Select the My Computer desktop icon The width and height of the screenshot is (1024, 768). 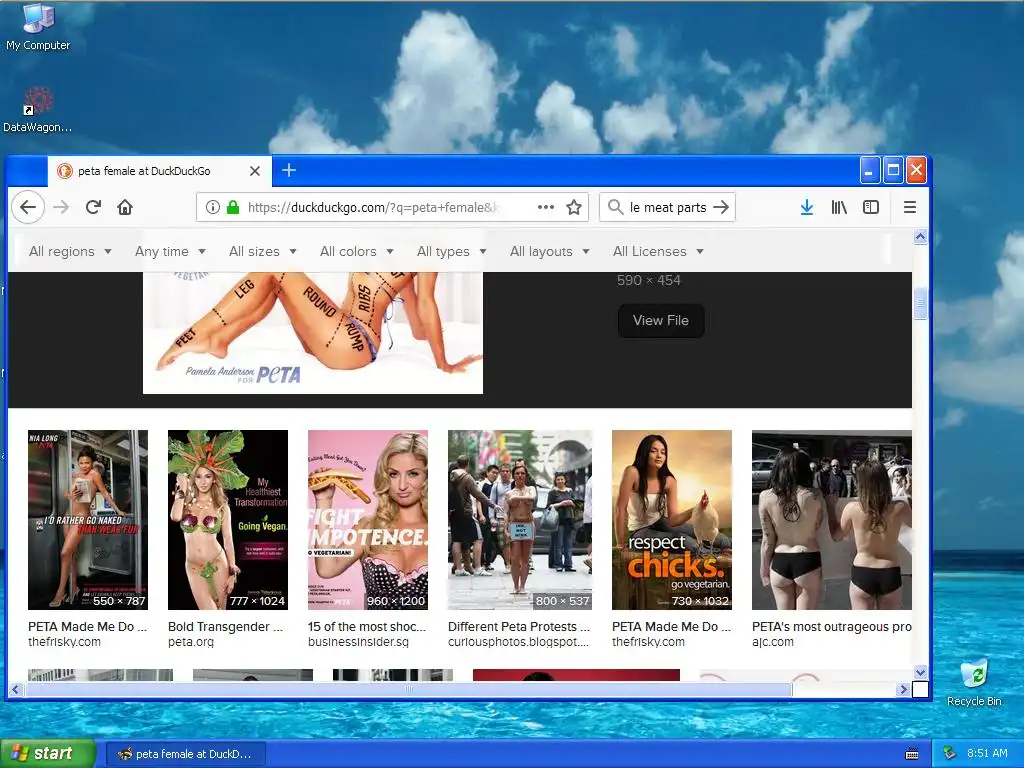(x=38, y=26)
